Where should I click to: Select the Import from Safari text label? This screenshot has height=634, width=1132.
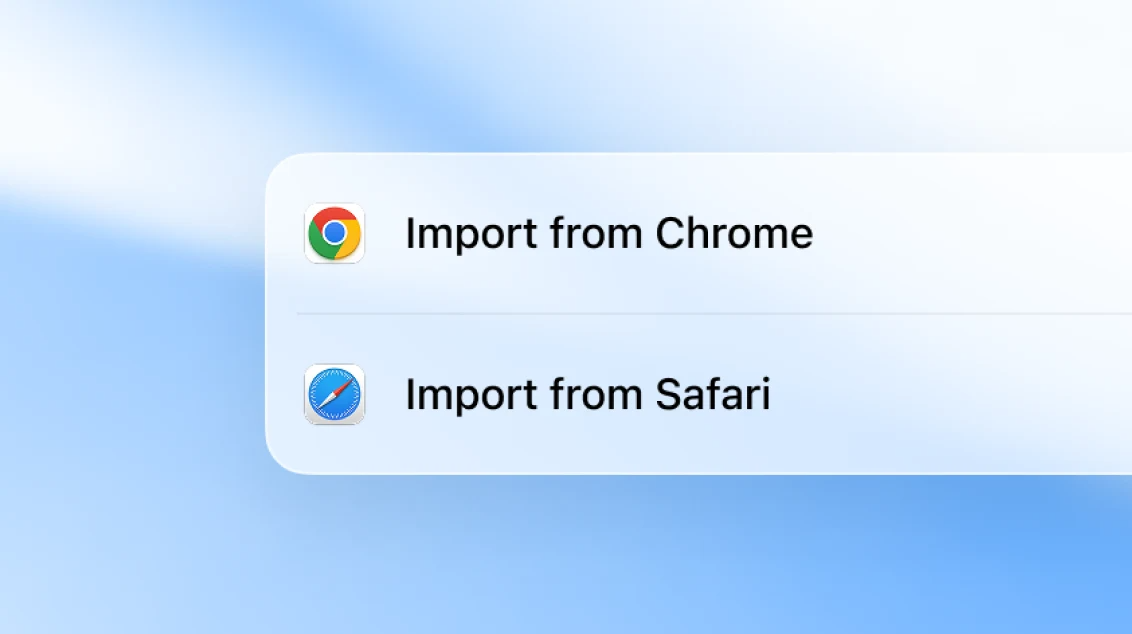point(588,394)
